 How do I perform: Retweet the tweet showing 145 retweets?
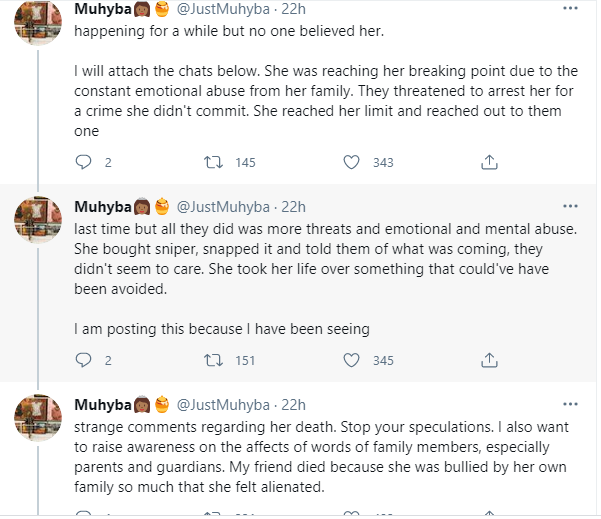(212, 161)
